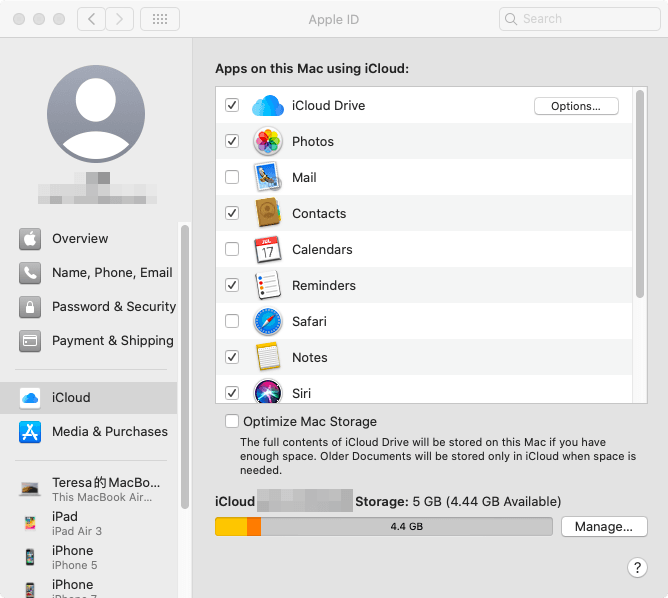Enable the Mail checkbox
Viewport: 668px width, 598px height.
click(232, 178)
